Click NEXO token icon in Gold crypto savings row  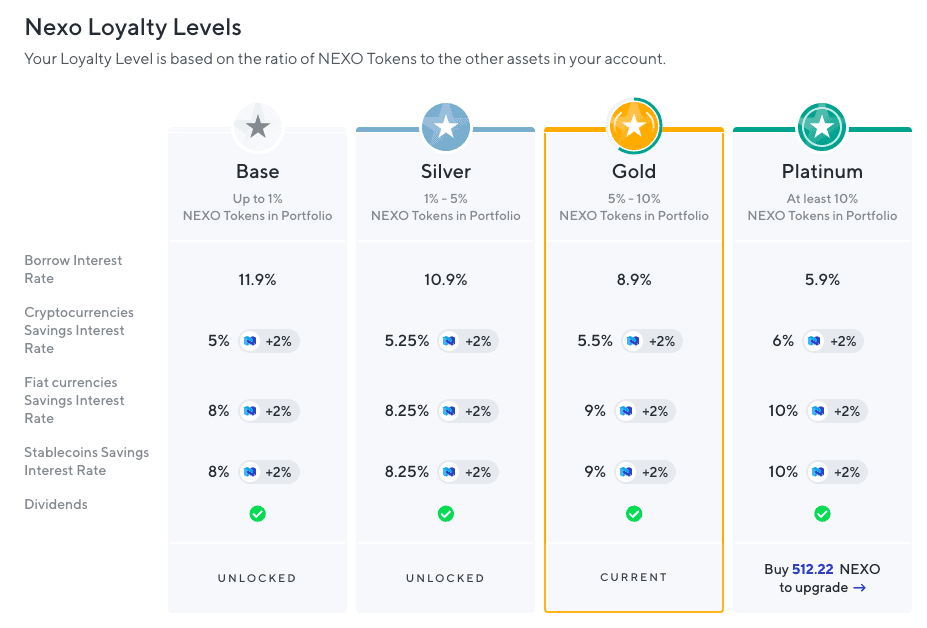click(x=634, y=341)
